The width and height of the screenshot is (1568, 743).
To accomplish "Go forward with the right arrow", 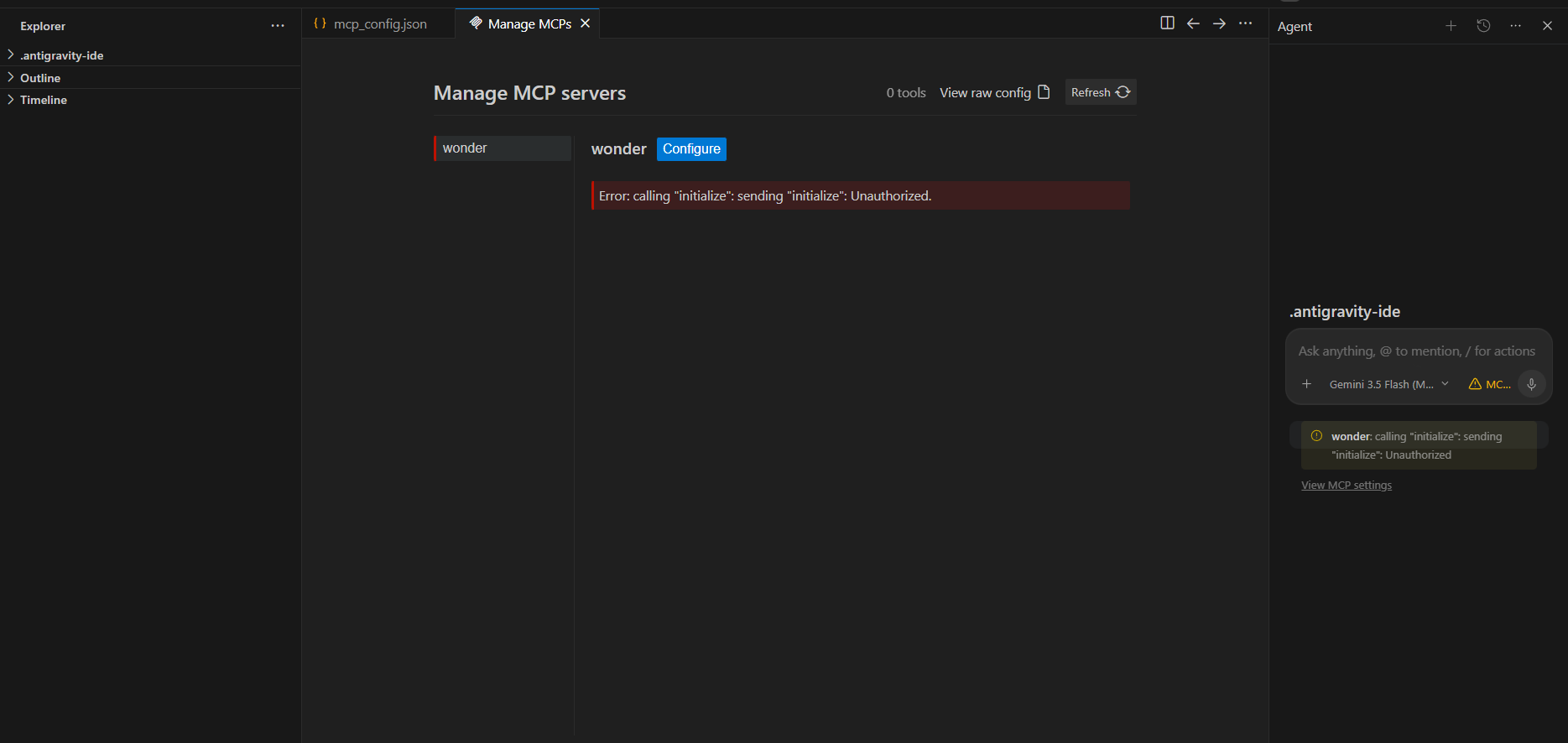I will tap(1219, 23).
